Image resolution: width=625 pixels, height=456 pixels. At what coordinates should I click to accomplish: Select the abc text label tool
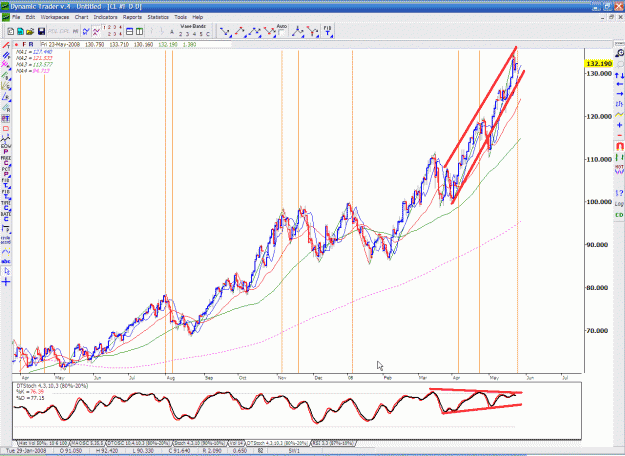click(x=6, y=261)
